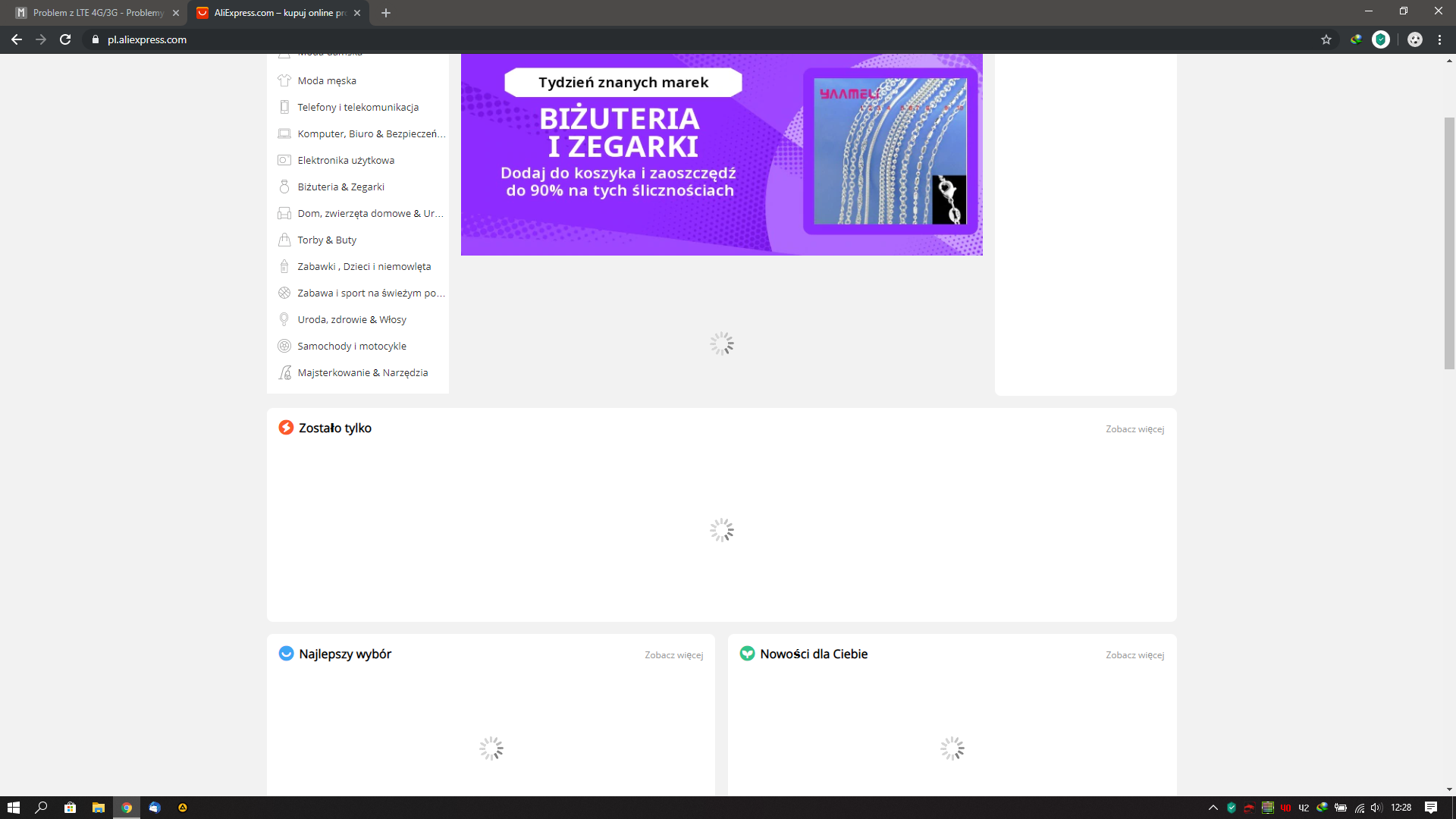
Task: Open the Windows notification center
Action: (x=1431, y=808)
